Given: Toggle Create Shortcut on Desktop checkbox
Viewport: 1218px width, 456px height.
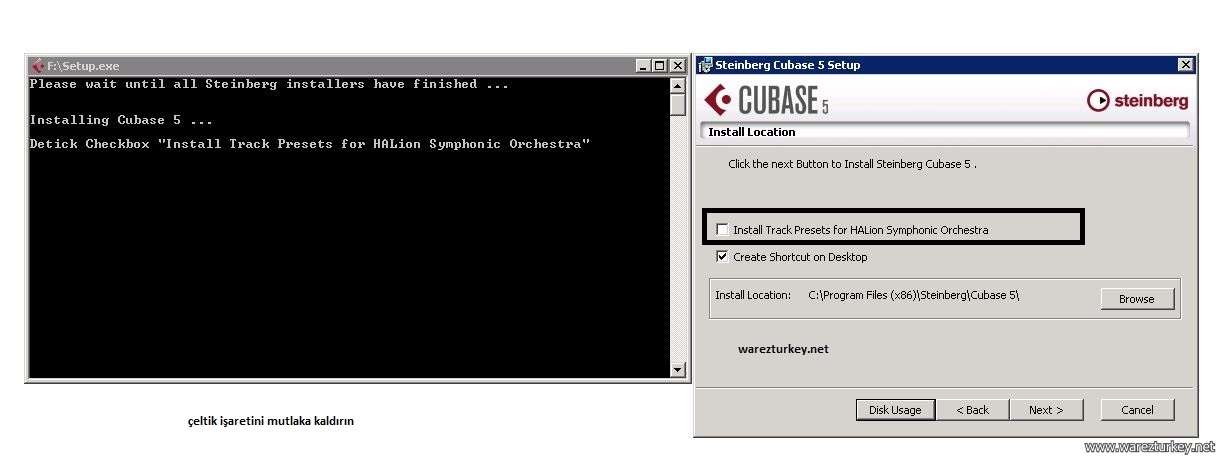Looking at the screenshot, I should [722, 257].
